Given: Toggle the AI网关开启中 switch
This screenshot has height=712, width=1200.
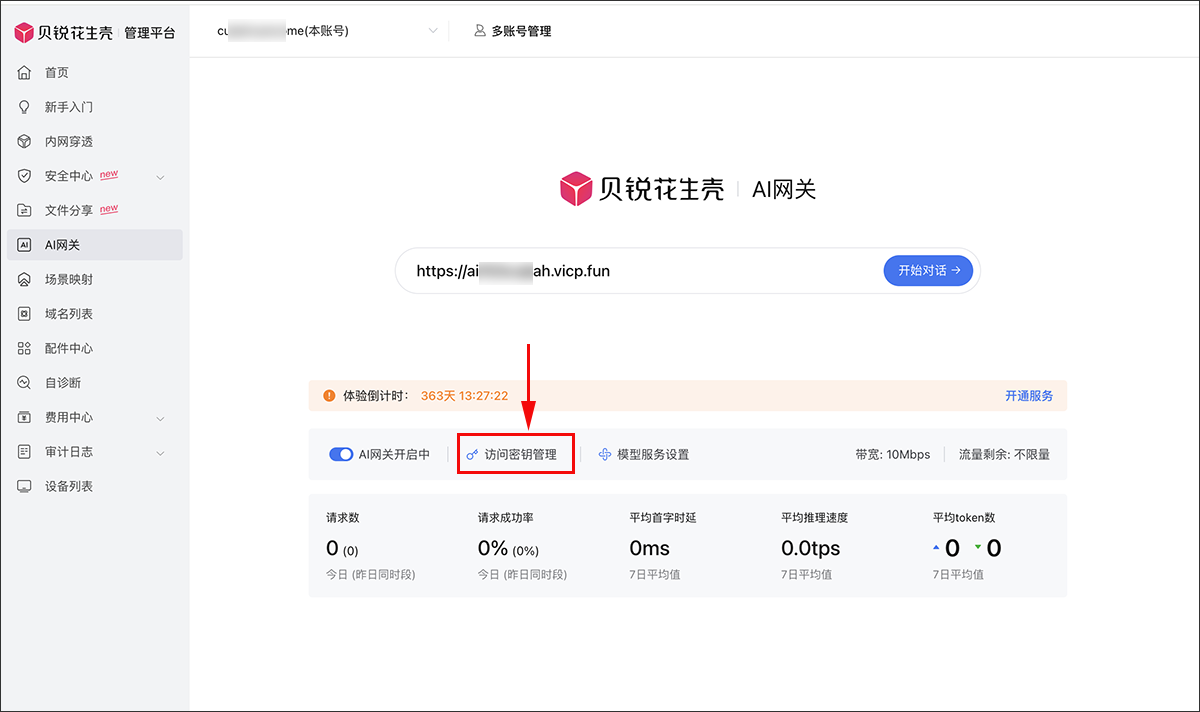Looking at the screenshot, I should point(341,454).
